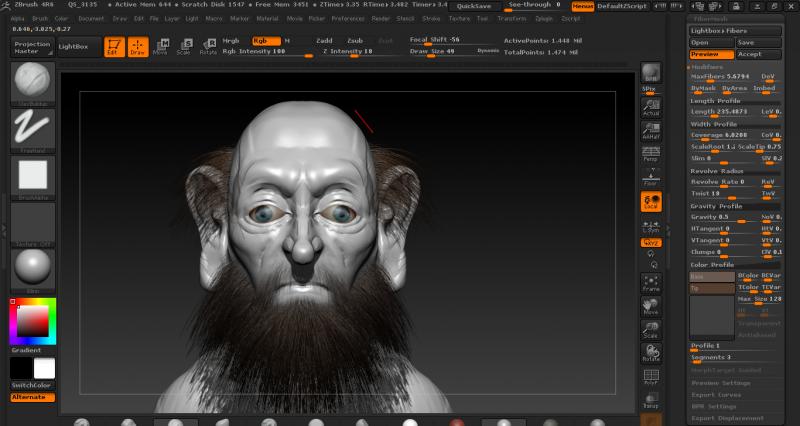The image size is (800, 426).
Task: Toggle Persp perspective view
Action: (650, 154)
